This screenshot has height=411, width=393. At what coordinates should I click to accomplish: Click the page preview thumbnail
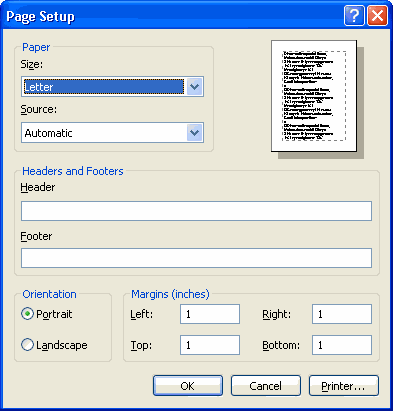coord(314,96)
